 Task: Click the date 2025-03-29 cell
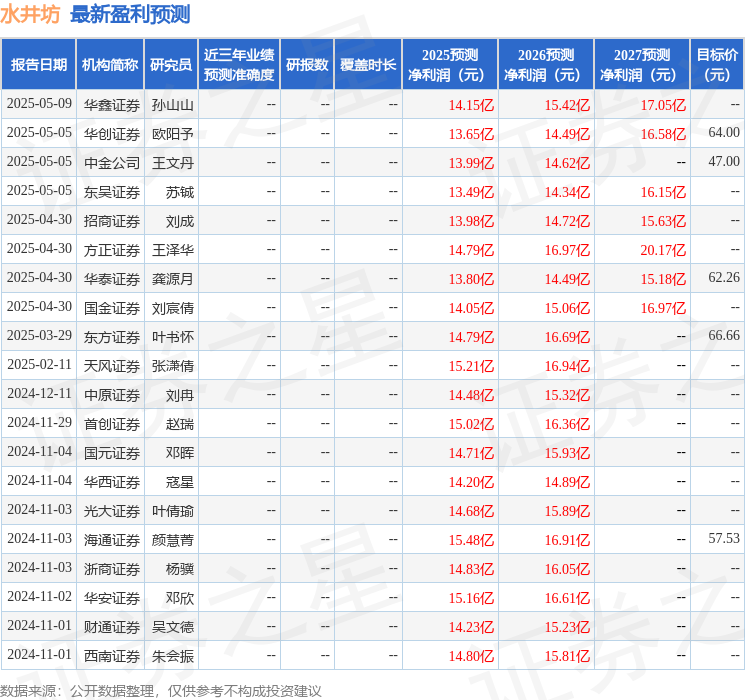point(39,336)
